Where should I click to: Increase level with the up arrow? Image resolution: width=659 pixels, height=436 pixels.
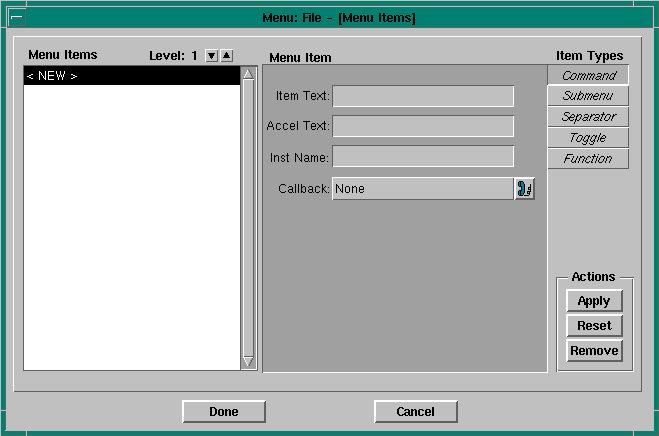tap(227, 56)
